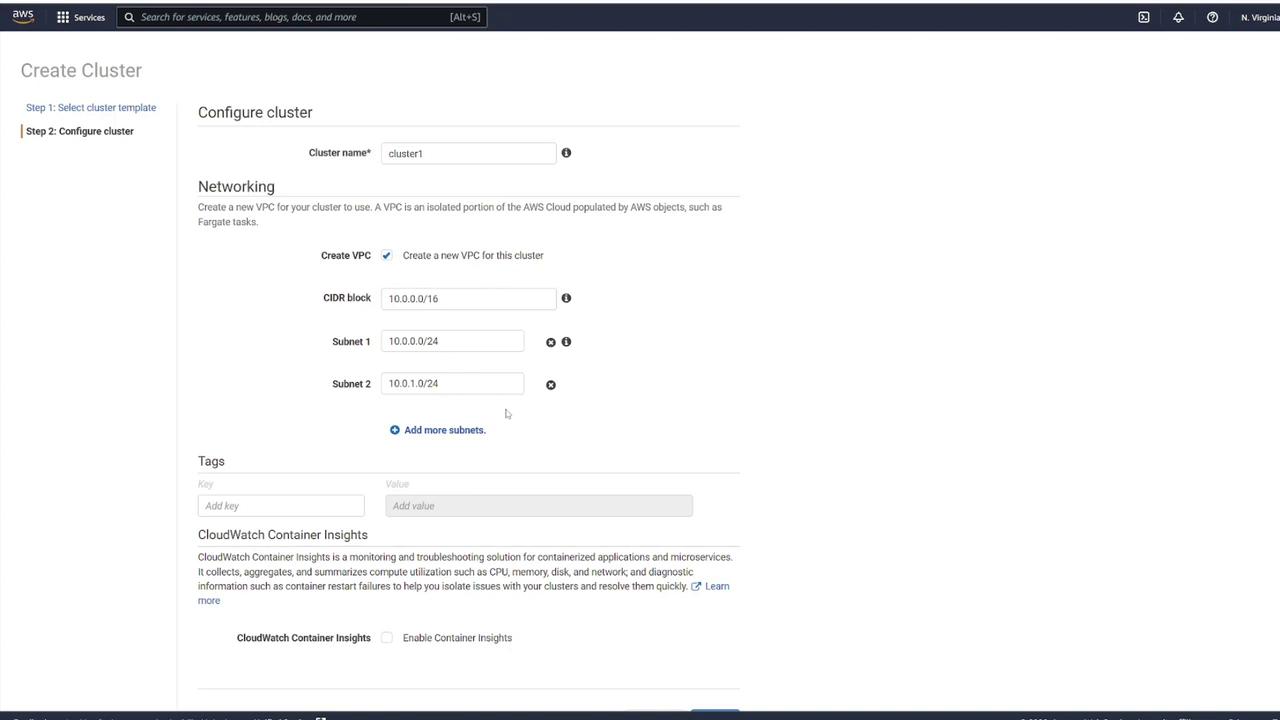Click the Create Cluster page heading
Screen dimensions: 1280x720
click(81, 70)
